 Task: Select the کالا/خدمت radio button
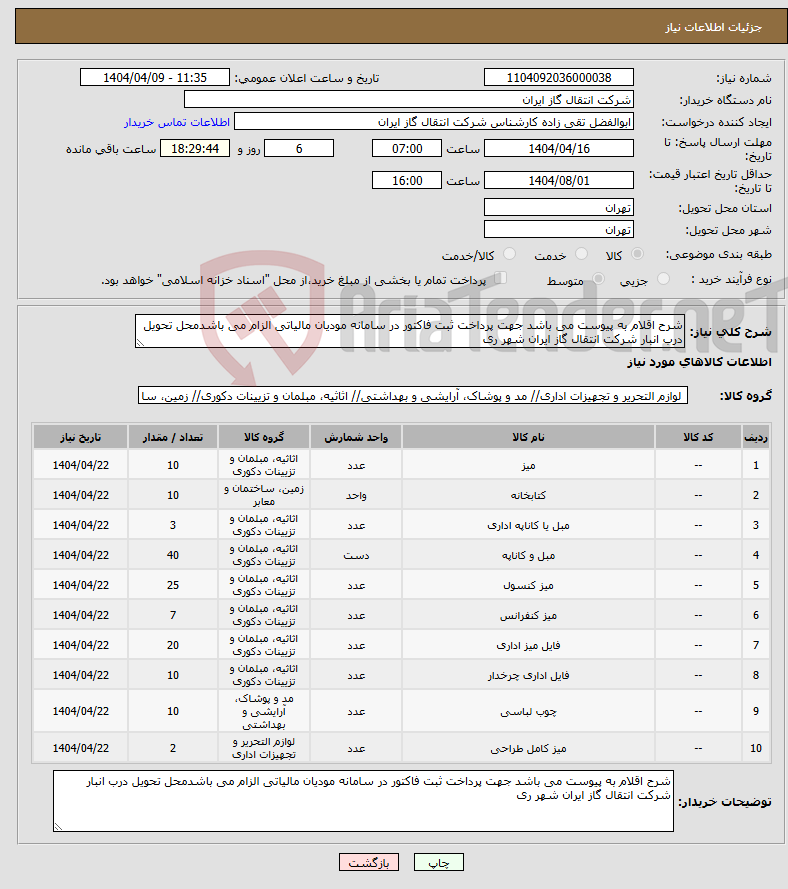pyautogui.click(x=509, y=254)
